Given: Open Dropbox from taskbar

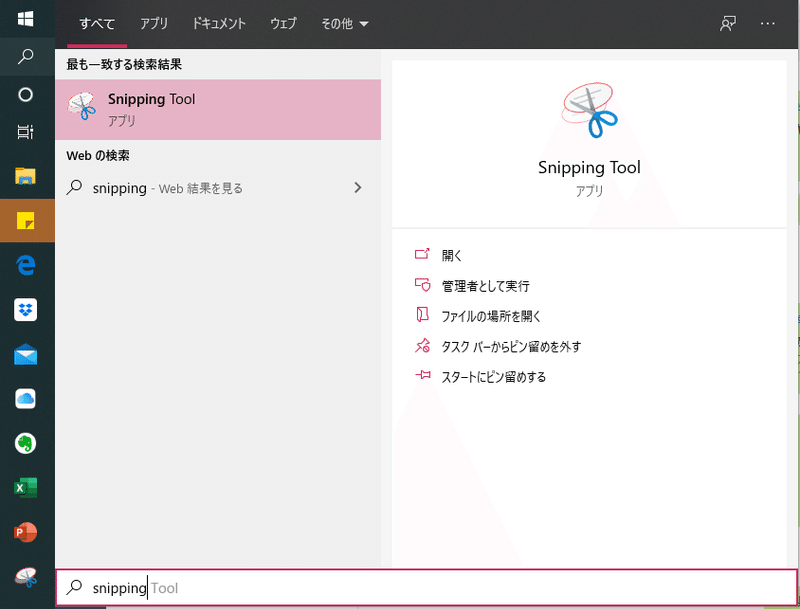Looking at the screenshot, I should tap(26, 310).
